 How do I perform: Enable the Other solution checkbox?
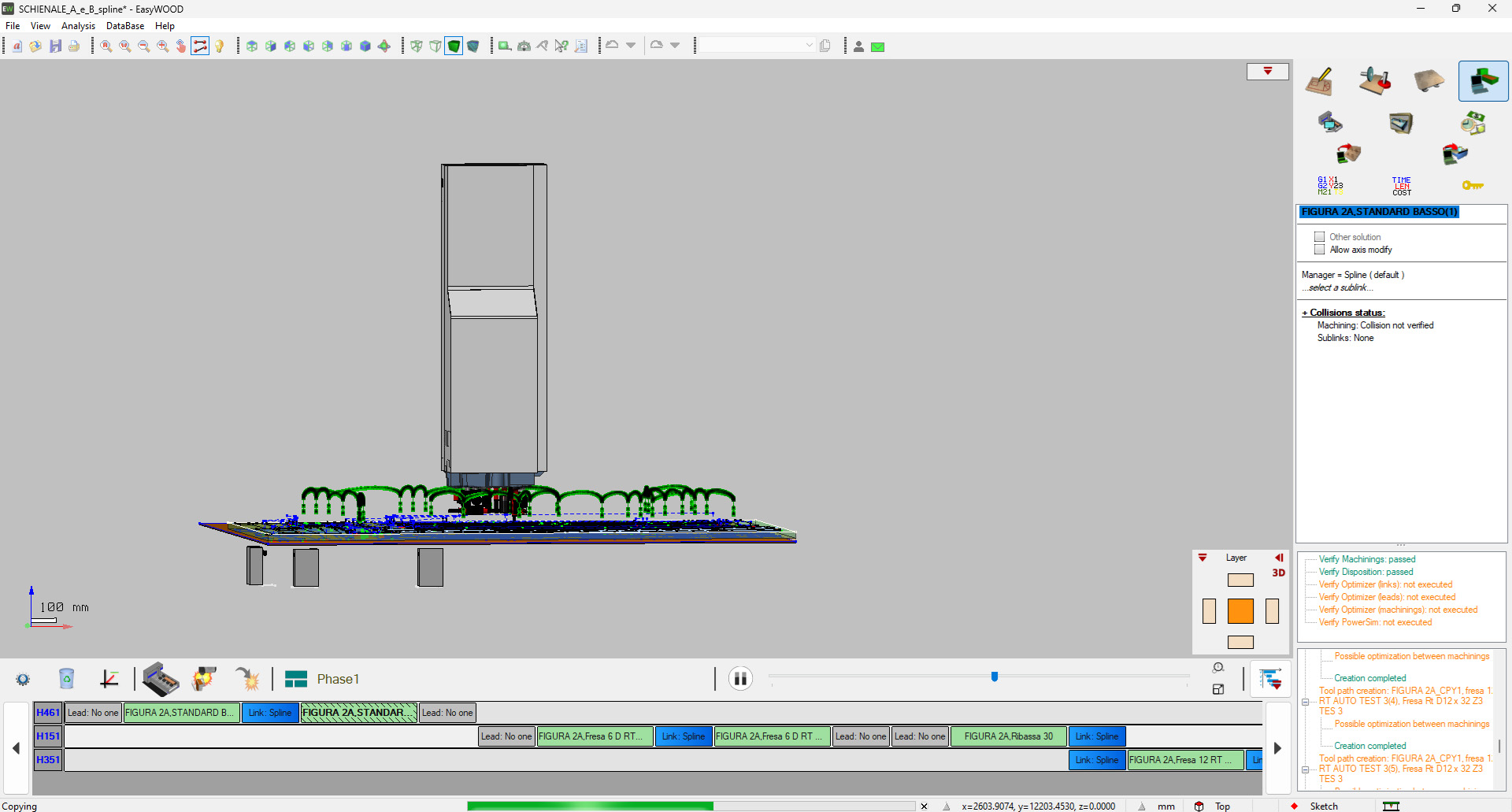coord(1320,237)
